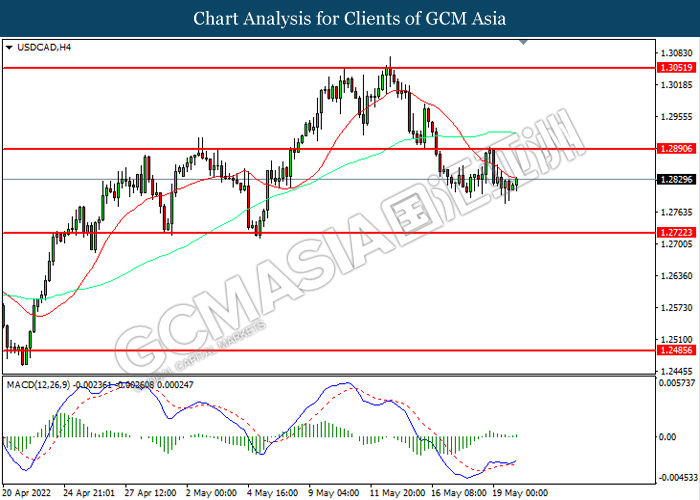Click the 1.24455 price axis value
Image resolution: width=700 pixels, height=500 pixels.
click(x=676, y=371)
